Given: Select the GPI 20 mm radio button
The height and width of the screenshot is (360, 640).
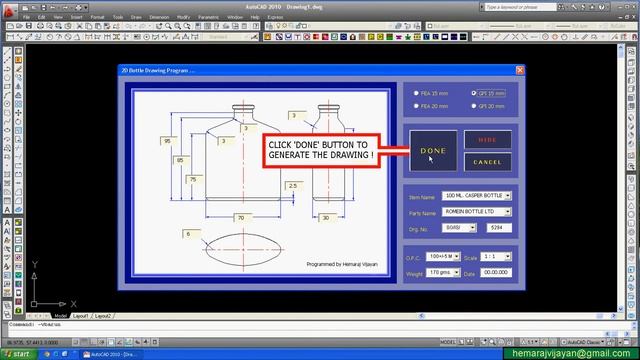Looking at the screenshot, I should (473, 106).
